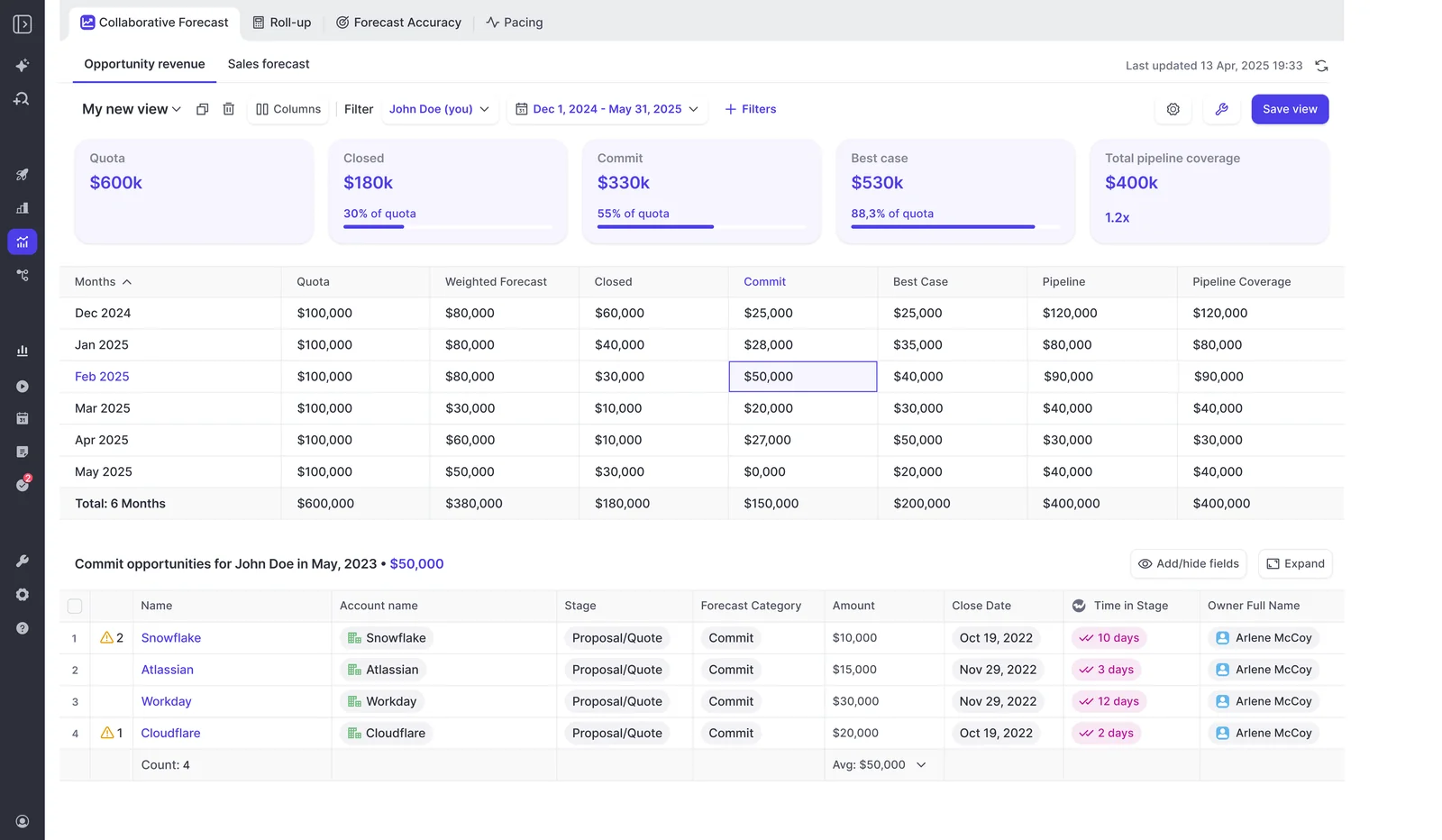
Task: Click the Best case 88,3% progress bar
Action: [955, 227]
